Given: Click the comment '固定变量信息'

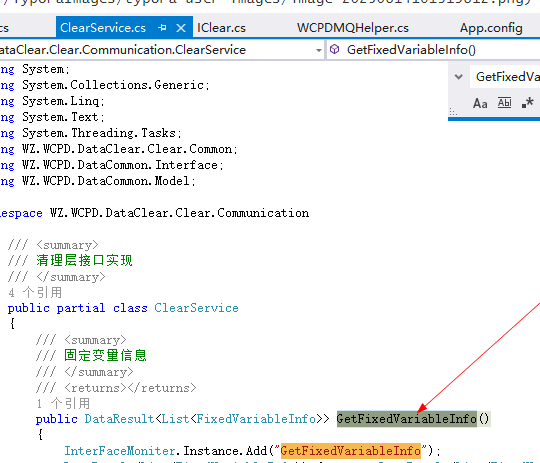Looking at the screenshot, I should [105, 355].
